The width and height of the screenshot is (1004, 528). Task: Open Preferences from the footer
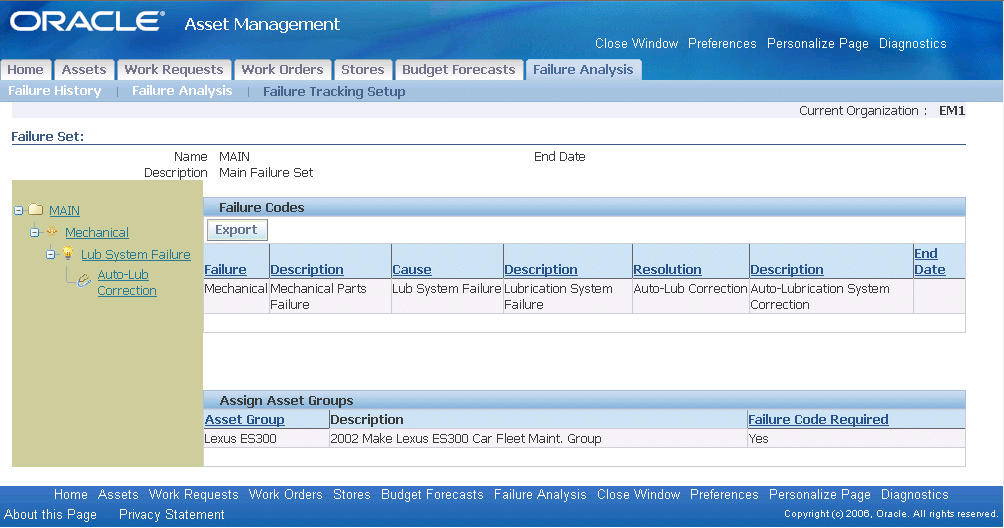(724, 494)
